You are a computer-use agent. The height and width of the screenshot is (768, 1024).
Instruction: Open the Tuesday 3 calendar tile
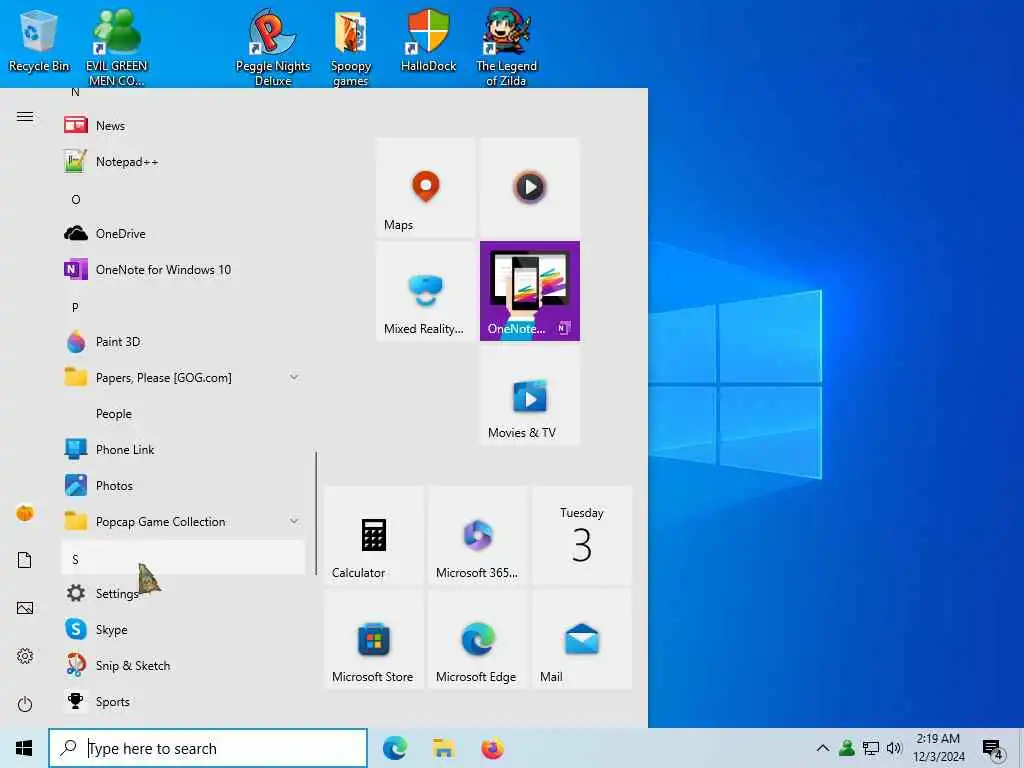[x=582, y=536]
